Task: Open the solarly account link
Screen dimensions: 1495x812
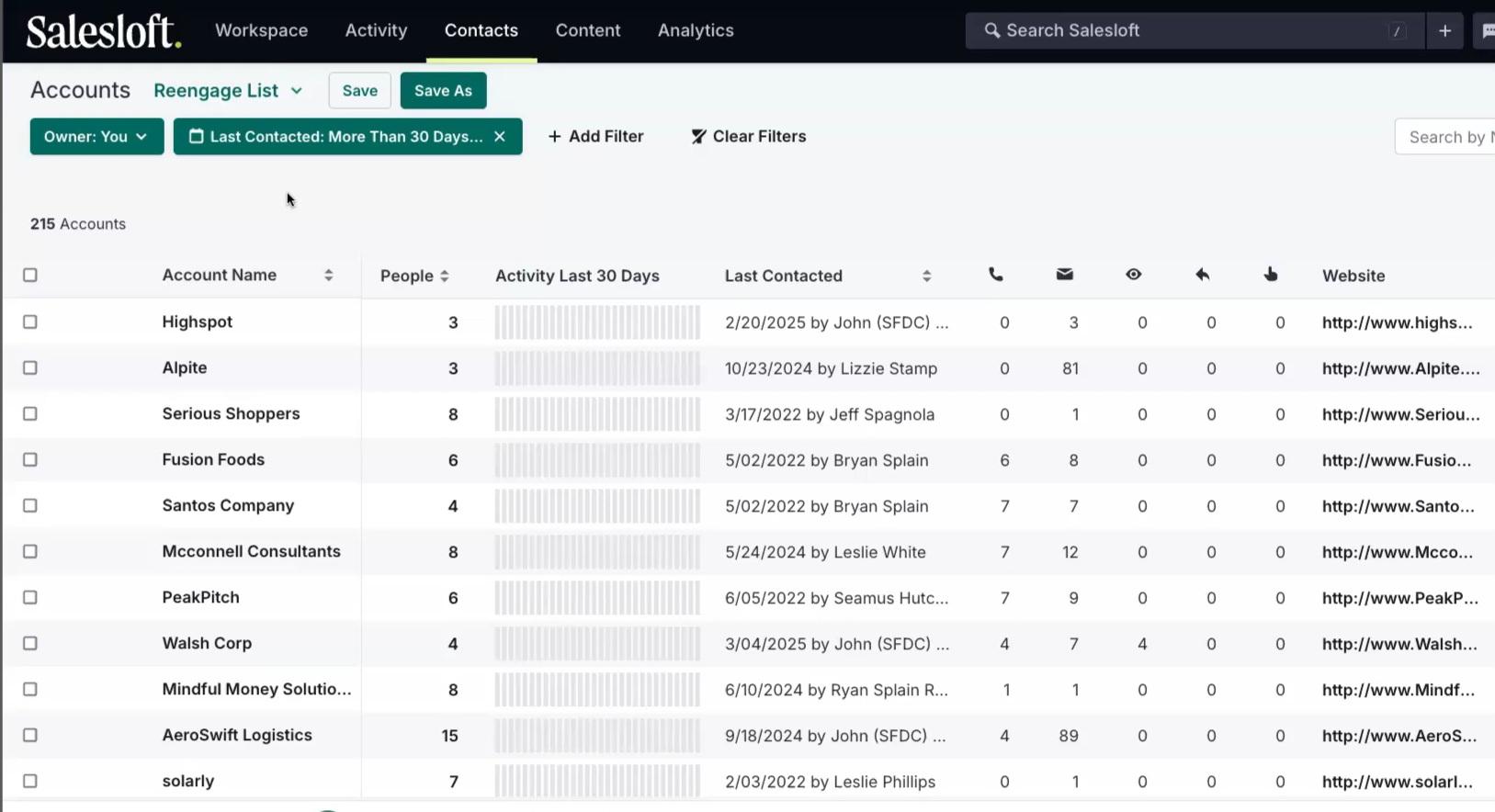Action: 188,781
